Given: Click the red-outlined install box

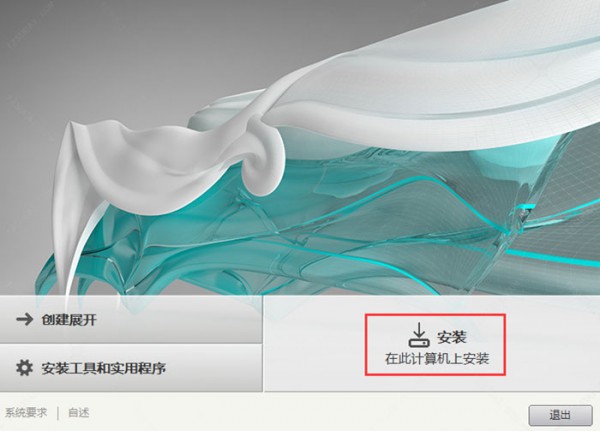Looking at the screenshot, I should [x=435, y=344].
